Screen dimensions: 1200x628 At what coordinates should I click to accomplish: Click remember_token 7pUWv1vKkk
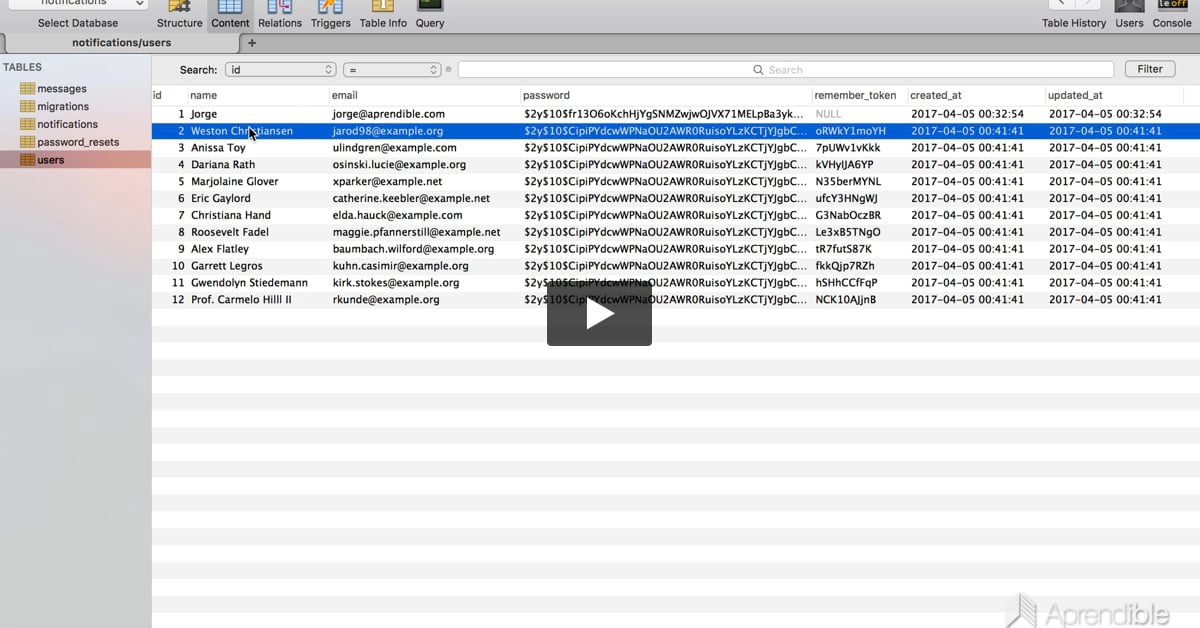click(x=848, y=148)
